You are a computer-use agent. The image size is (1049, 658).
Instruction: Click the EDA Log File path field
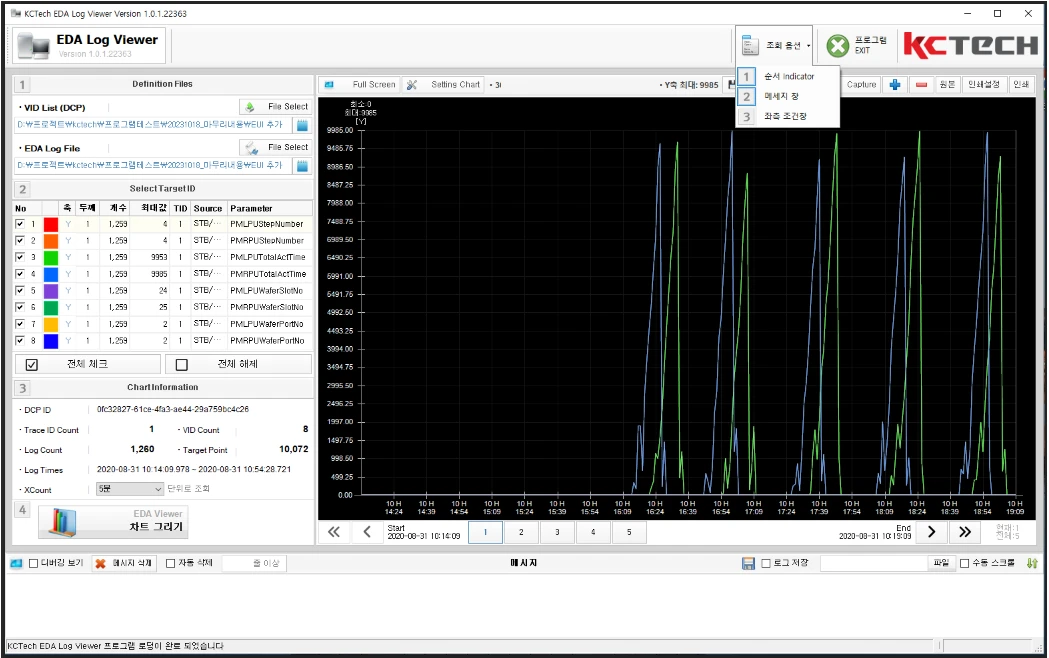153,165
